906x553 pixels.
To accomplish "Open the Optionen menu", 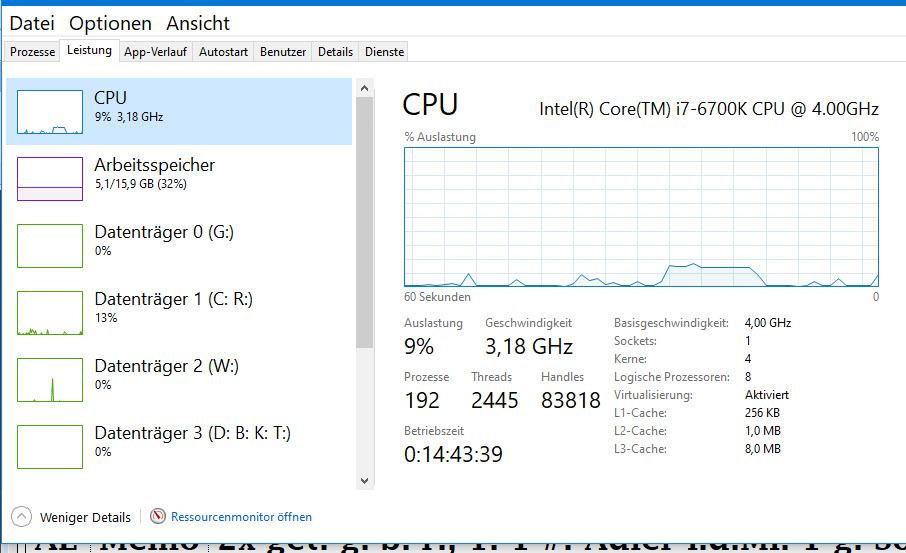I will (110, 23).
